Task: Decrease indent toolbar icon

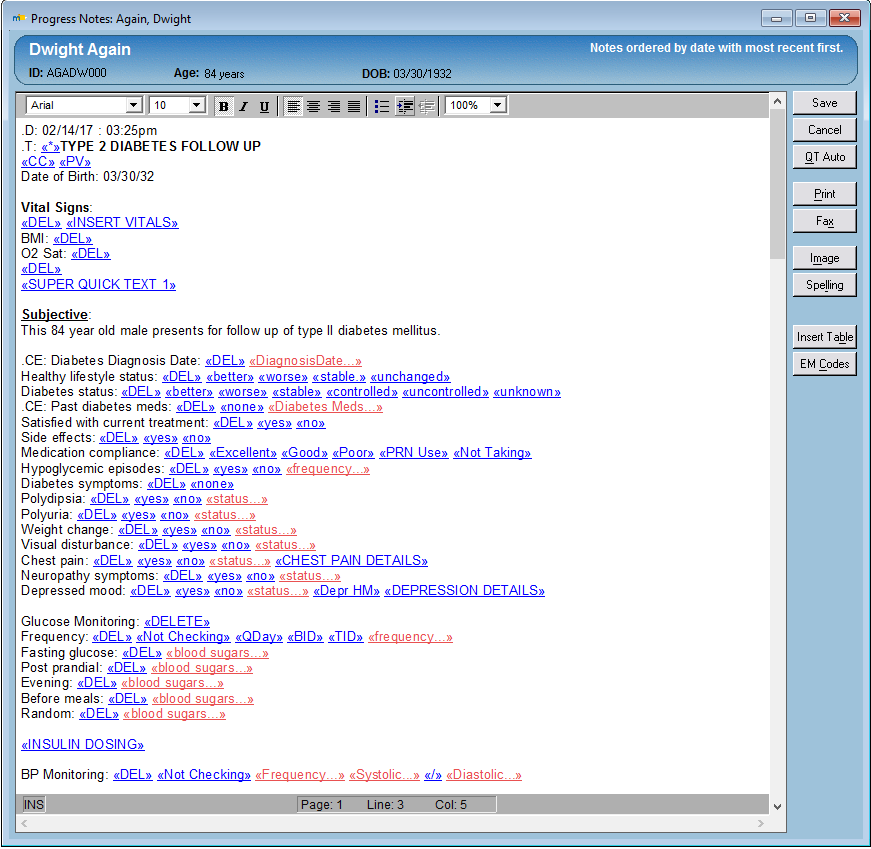Action: [426, 106]
